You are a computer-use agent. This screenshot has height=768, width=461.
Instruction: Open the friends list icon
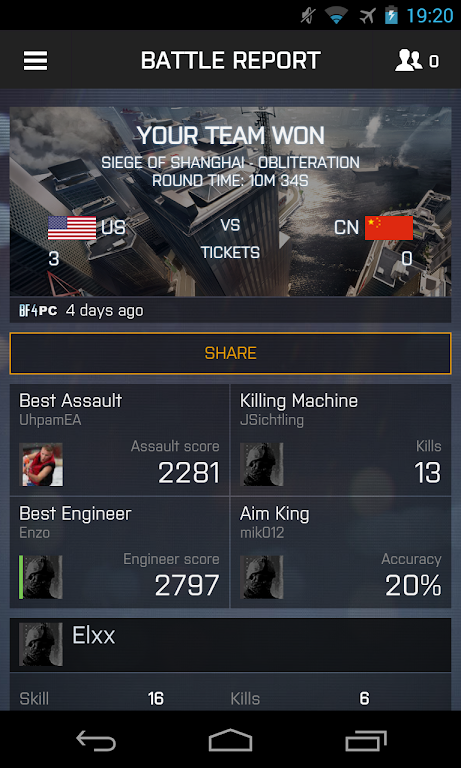click(409, 61)
